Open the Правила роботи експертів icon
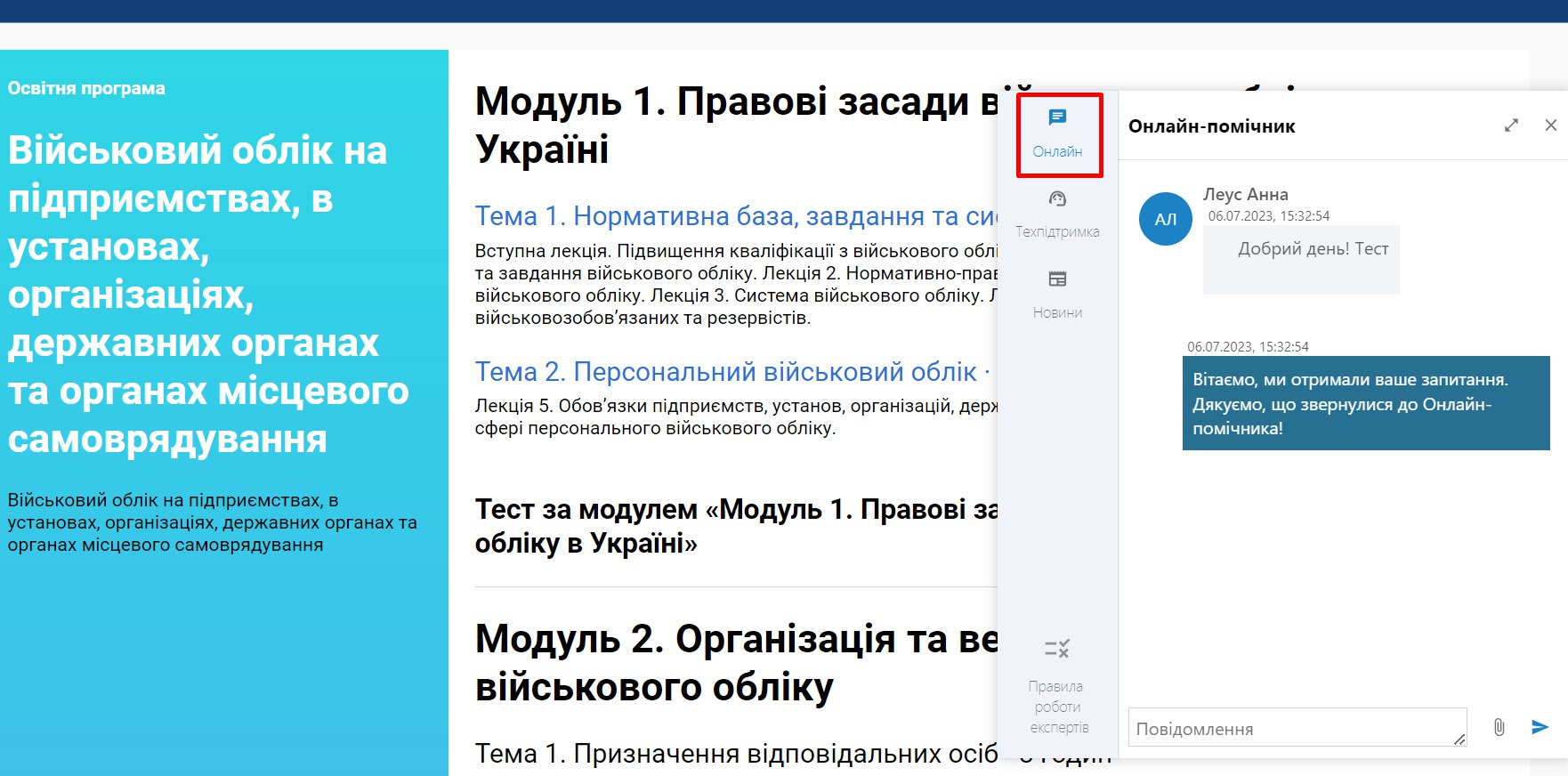This screenshot has width=1568, height=776. pos(1057,649)
